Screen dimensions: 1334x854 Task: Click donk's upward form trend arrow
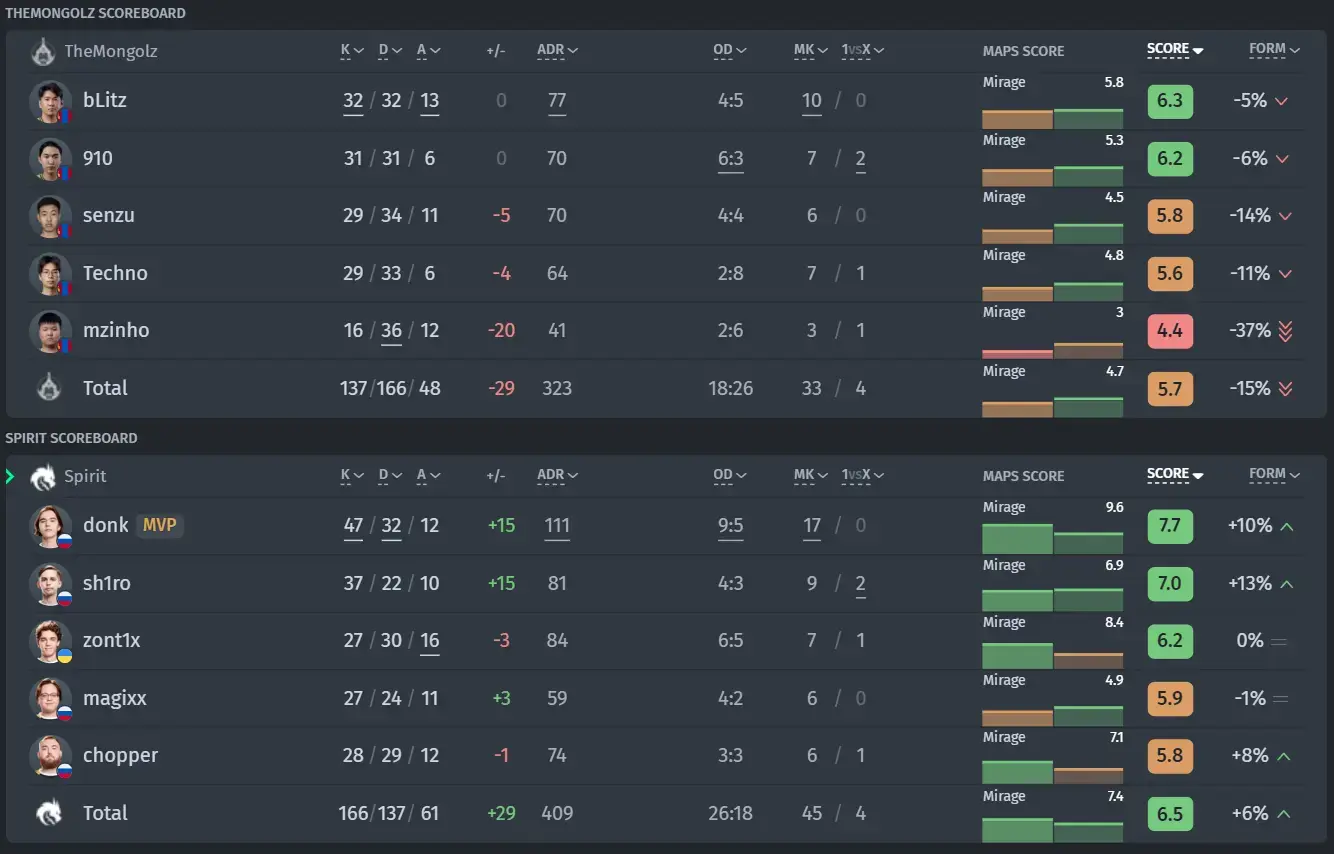pos(1287,526)
